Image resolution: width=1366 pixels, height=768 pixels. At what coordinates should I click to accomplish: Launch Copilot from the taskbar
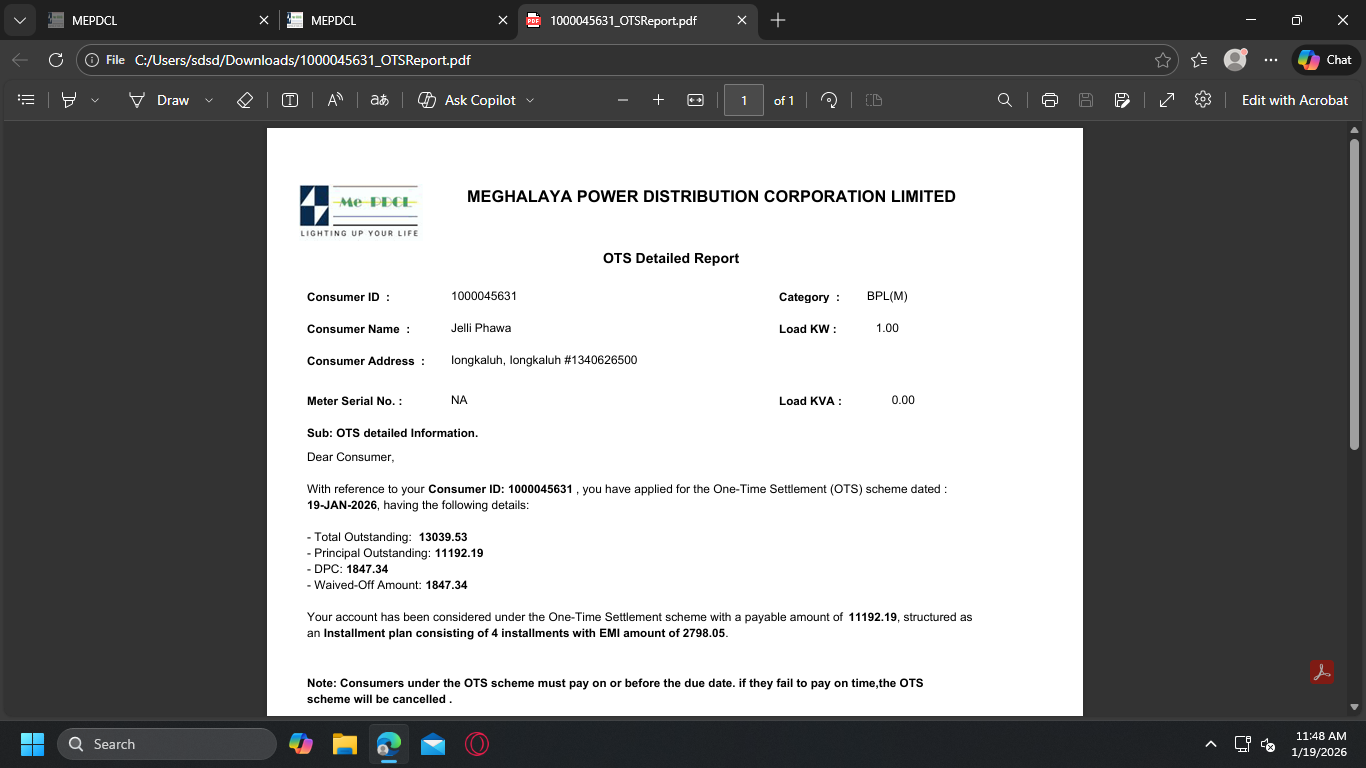[301, 744]
